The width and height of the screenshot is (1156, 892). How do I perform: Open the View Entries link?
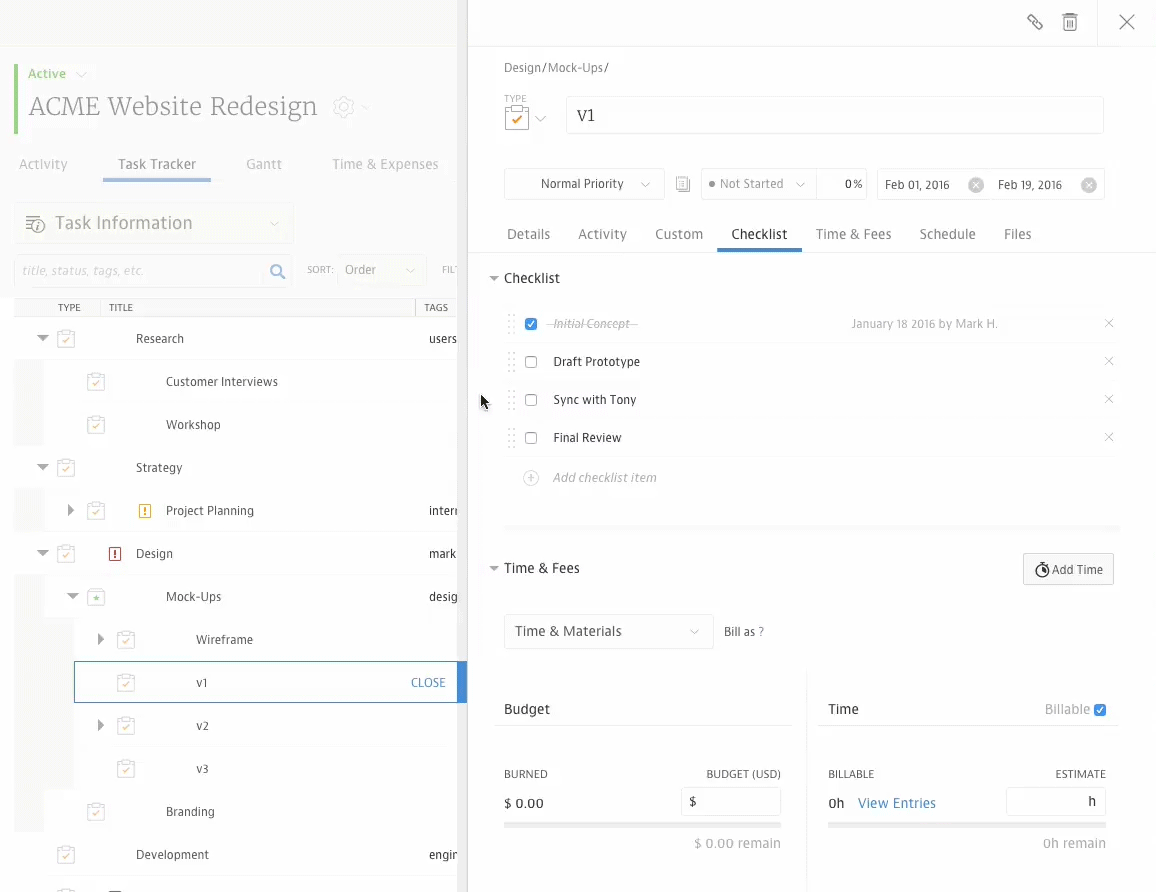896,803
